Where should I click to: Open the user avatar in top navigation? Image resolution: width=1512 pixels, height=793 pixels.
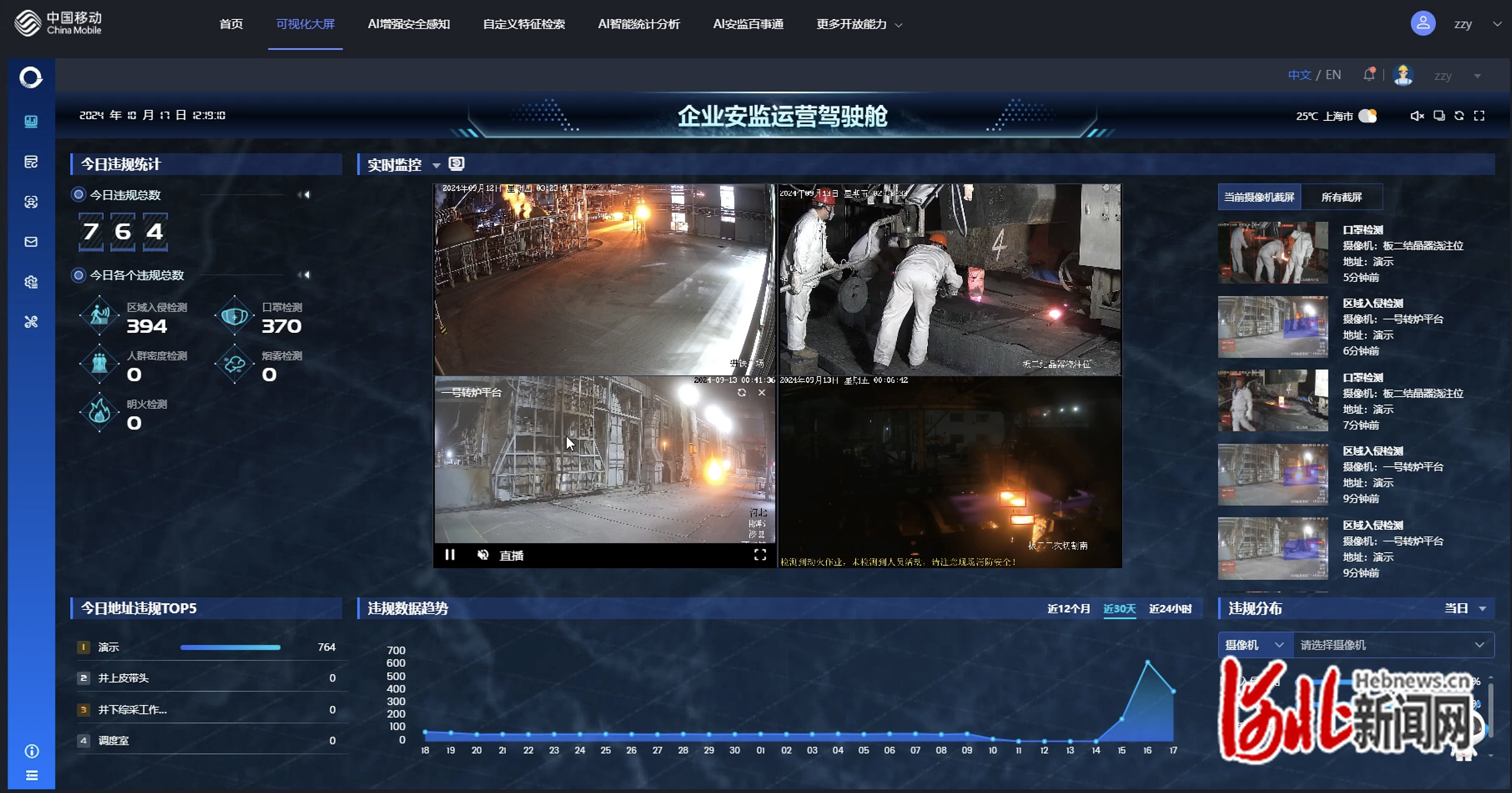(x=1422, y=24)
